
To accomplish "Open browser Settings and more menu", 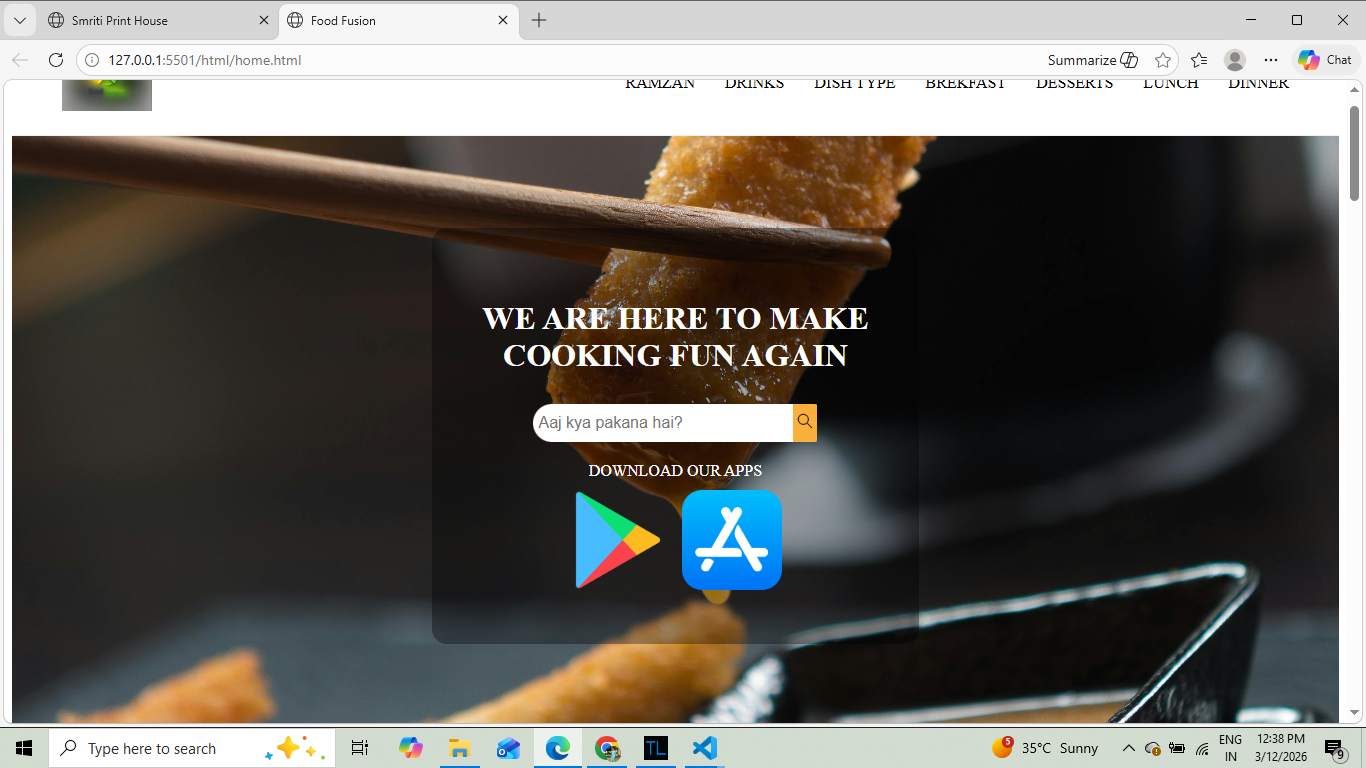I will tap(1271, 60).
